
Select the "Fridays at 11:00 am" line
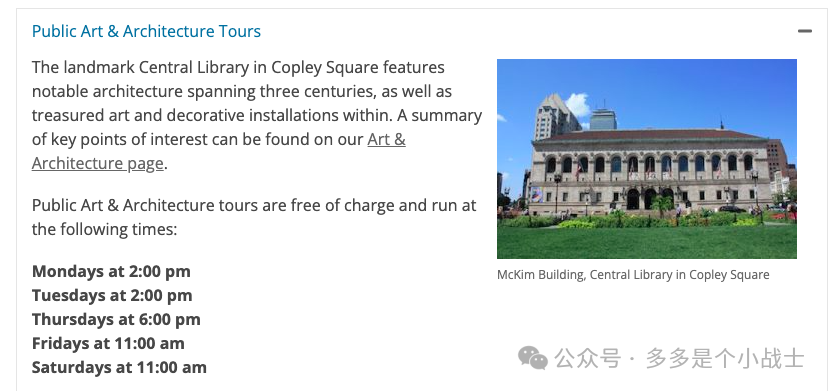coord(108,343)
